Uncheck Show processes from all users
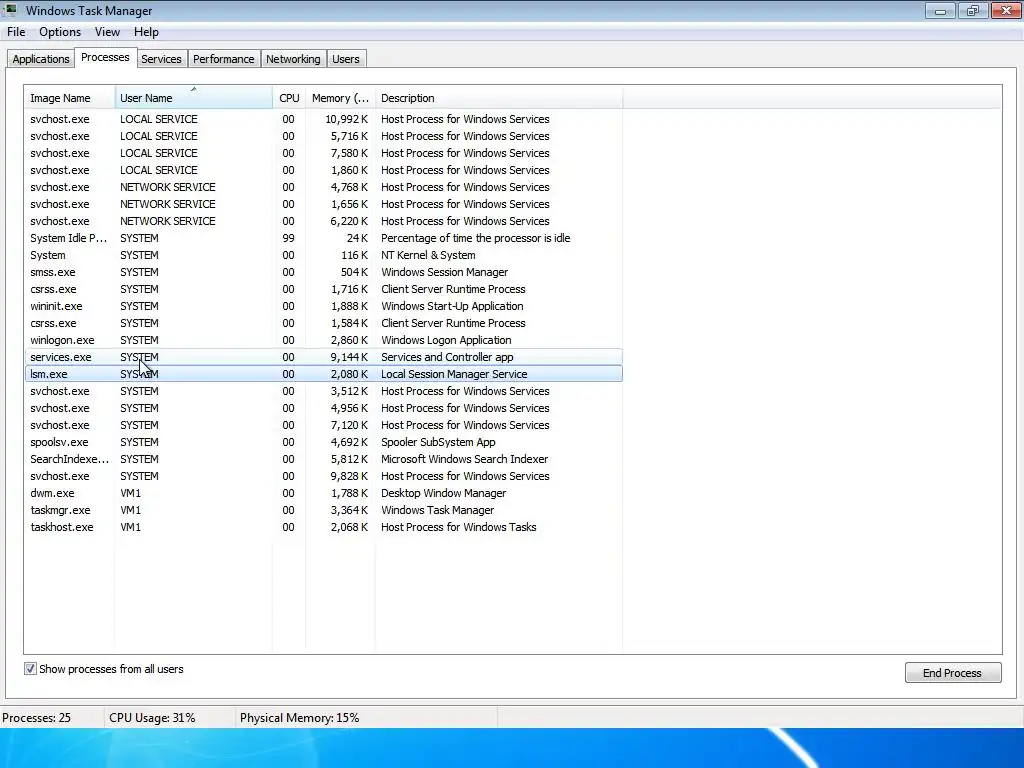The height and width of the screenshot is (768, 1024). tap(31, 669)
